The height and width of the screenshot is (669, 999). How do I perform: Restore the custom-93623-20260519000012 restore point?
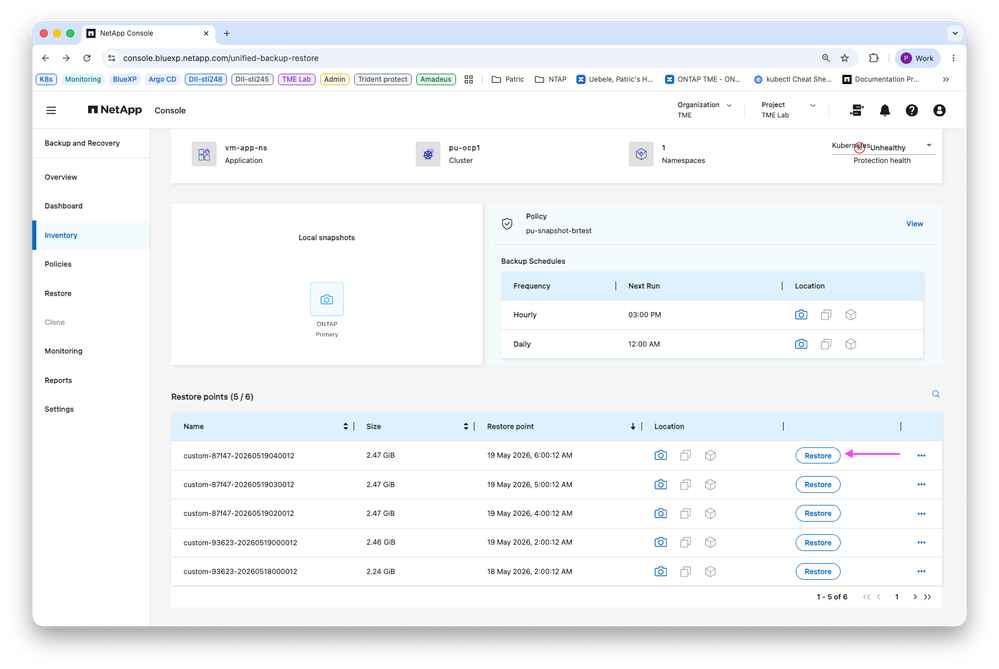pos(817,543)
